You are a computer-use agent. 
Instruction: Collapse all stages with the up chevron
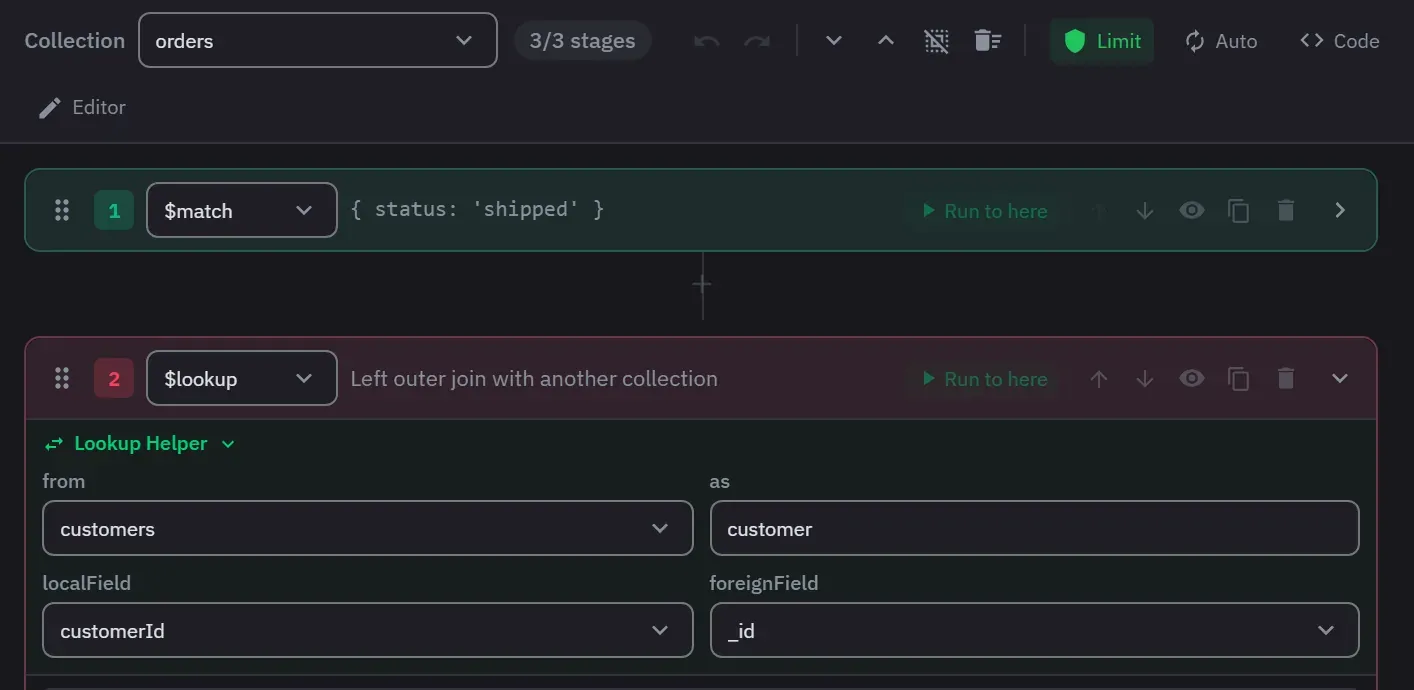pos(885,41)
